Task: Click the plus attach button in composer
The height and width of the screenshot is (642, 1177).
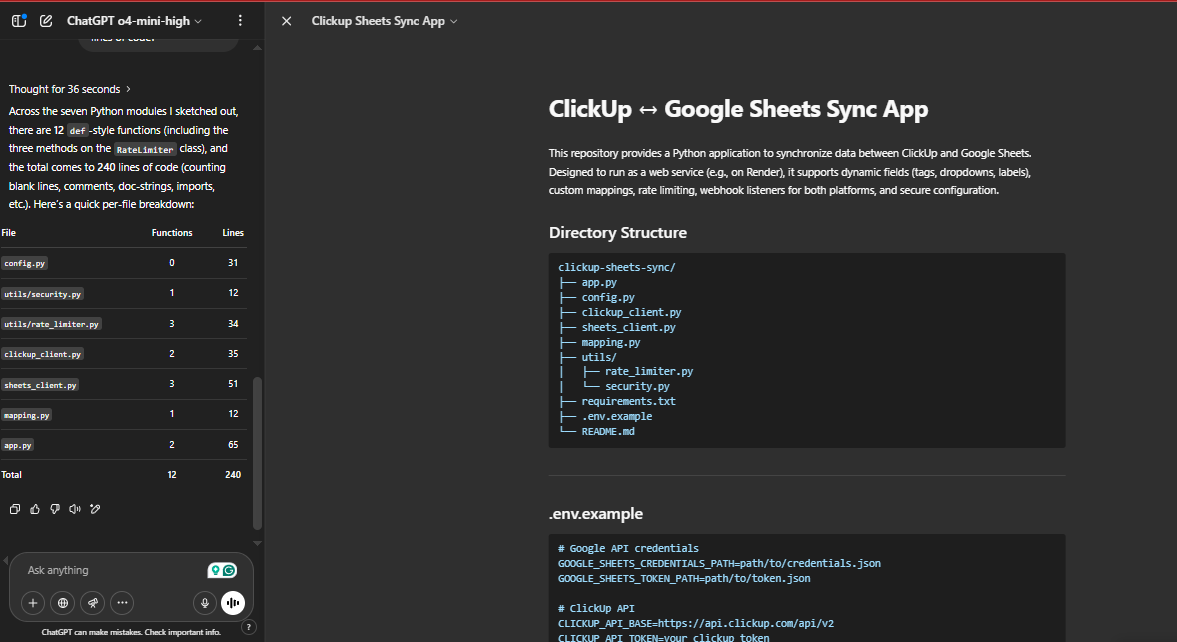Action: [33, 602]
